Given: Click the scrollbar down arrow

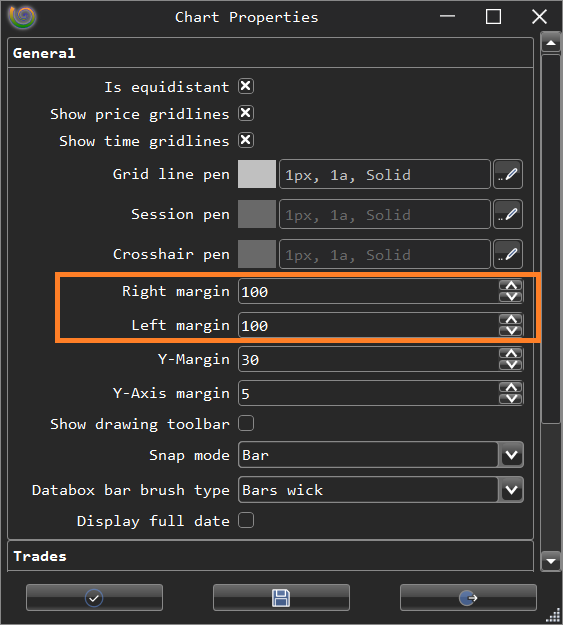Looking at the screenshot, I should (551, 562).
